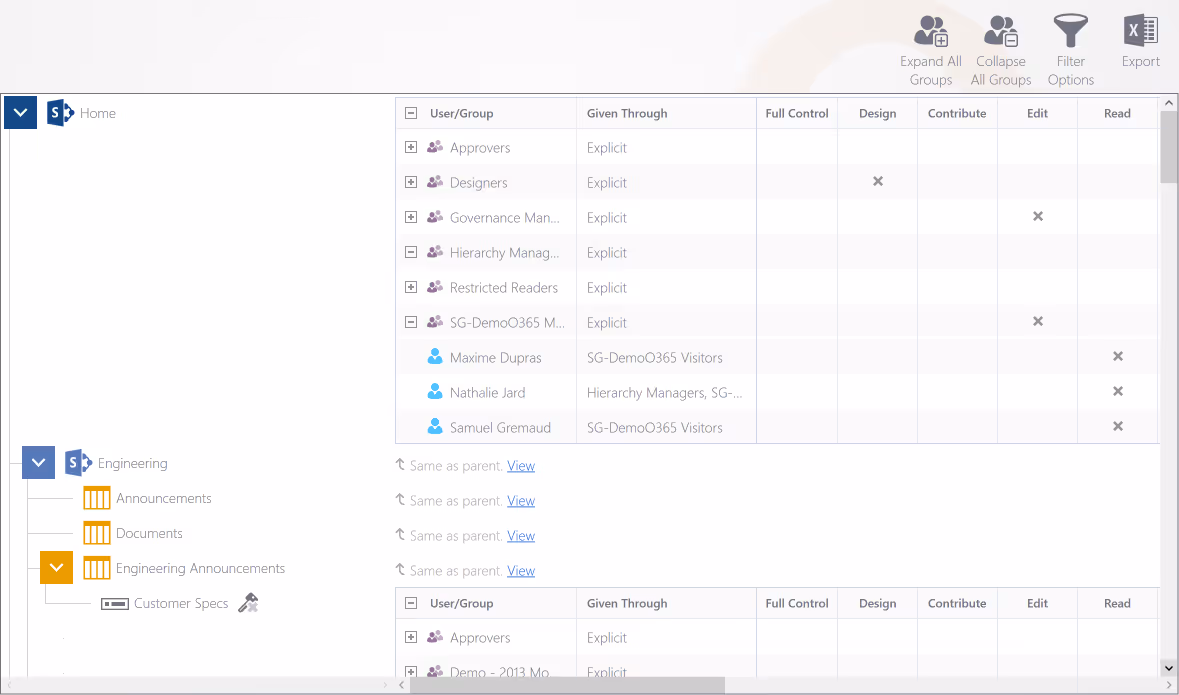Collapse the SG-DemoO365 M... group row
Viewport: 1179px width, 695px height.
pyautogui.click(x=411, y=322)
